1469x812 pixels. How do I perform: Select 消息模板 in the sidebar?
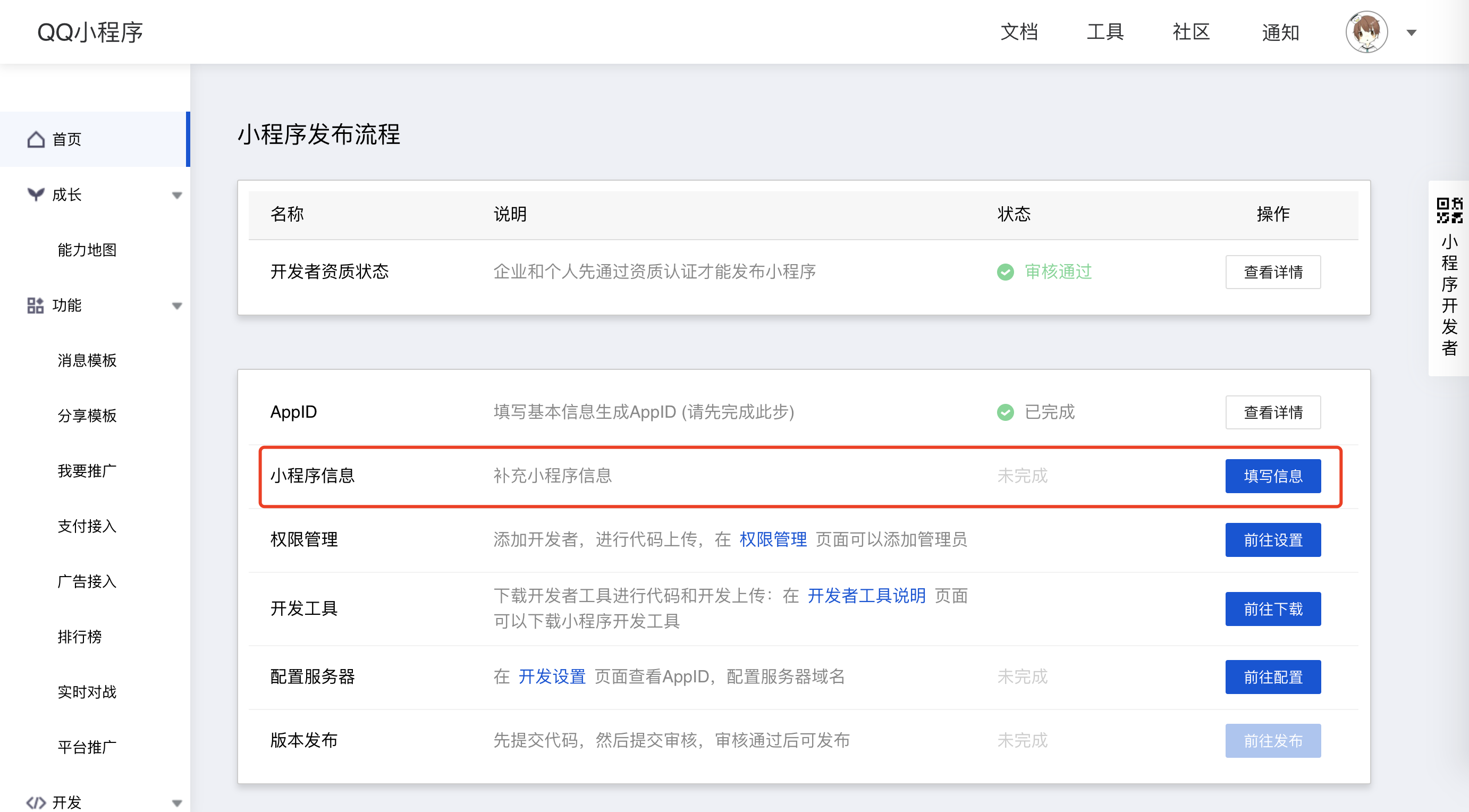(x=87, y=360)
